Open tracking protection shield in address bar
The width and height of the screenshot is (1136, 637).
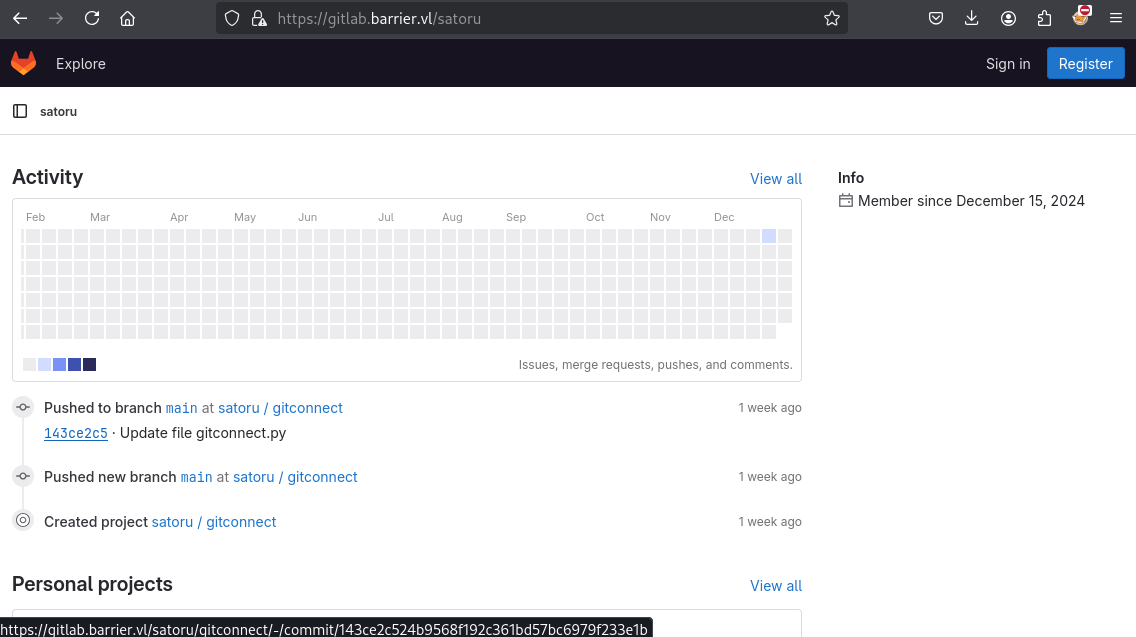[x=232, y=18]
